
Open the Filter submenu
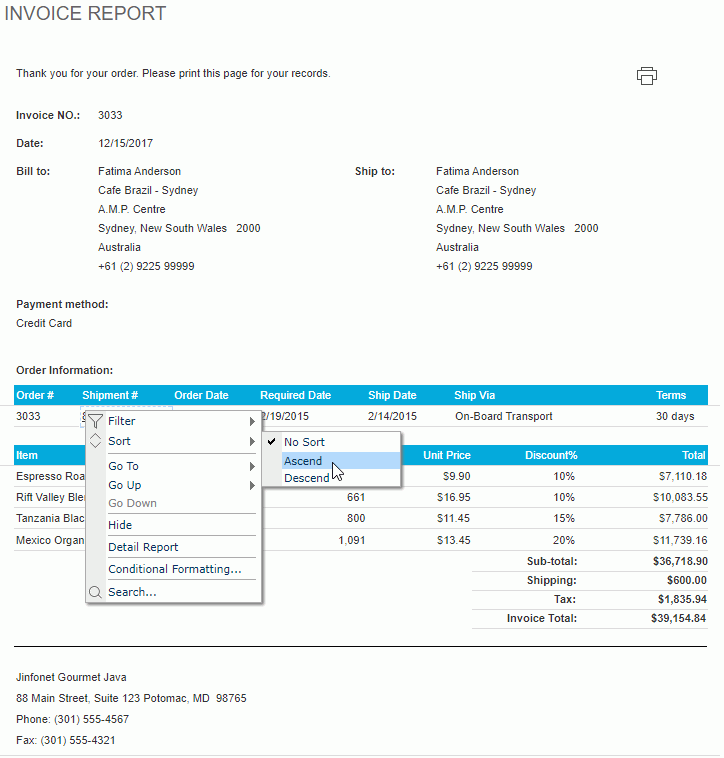pyautogui.click(x=174, y=421)
